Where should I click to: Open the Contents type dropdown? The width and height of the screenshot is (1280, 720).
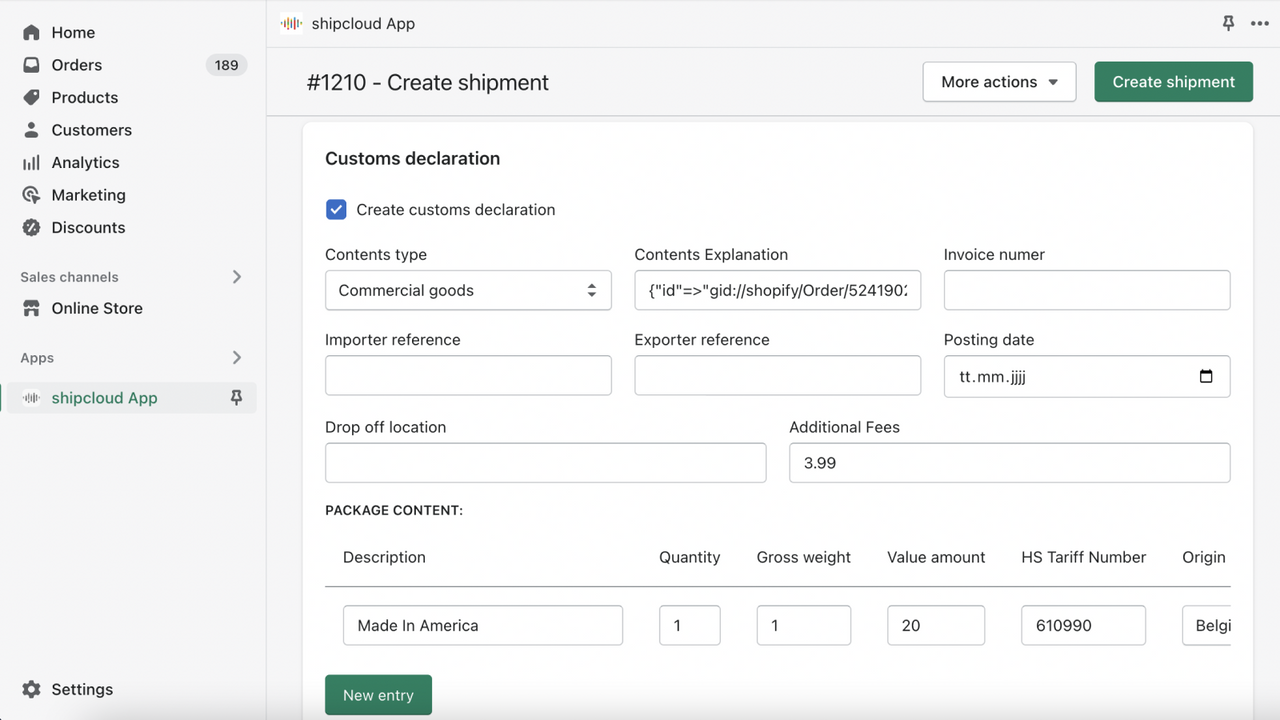click(x=468, y=290)
